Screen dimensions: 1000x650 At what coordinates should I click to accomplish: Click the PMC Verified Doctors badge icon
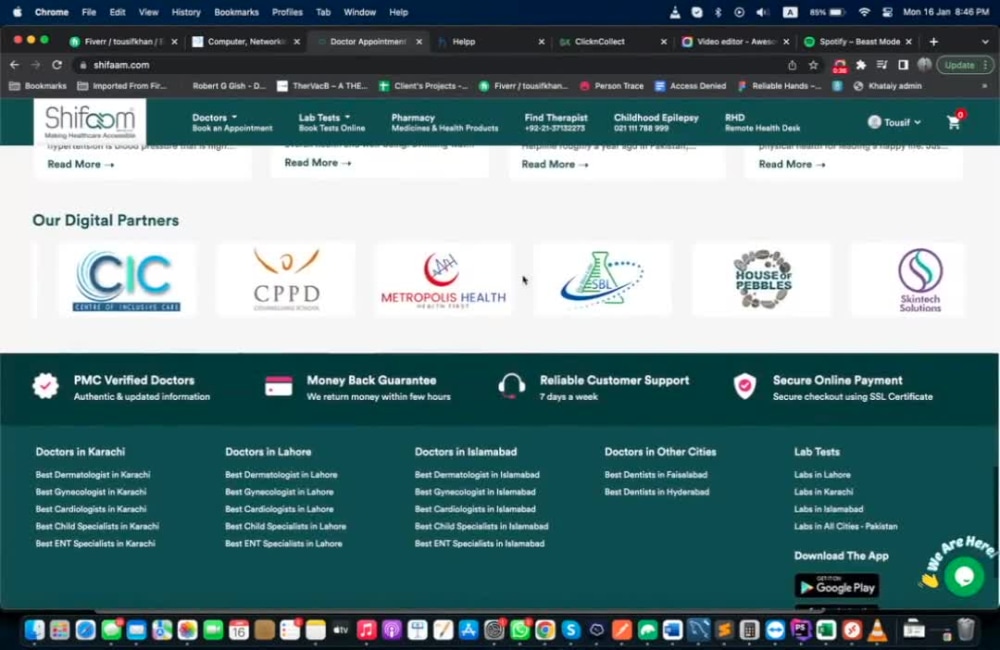pos(45,386)
